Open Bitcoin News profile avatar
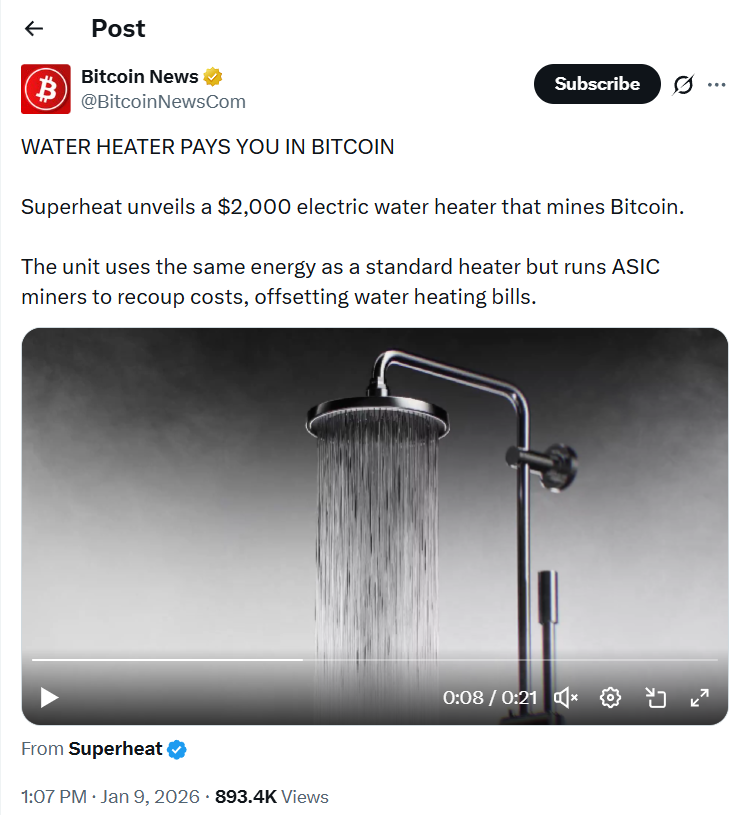Image resolution: width=743 pixels, height=815 pixels. coord(46,89)
